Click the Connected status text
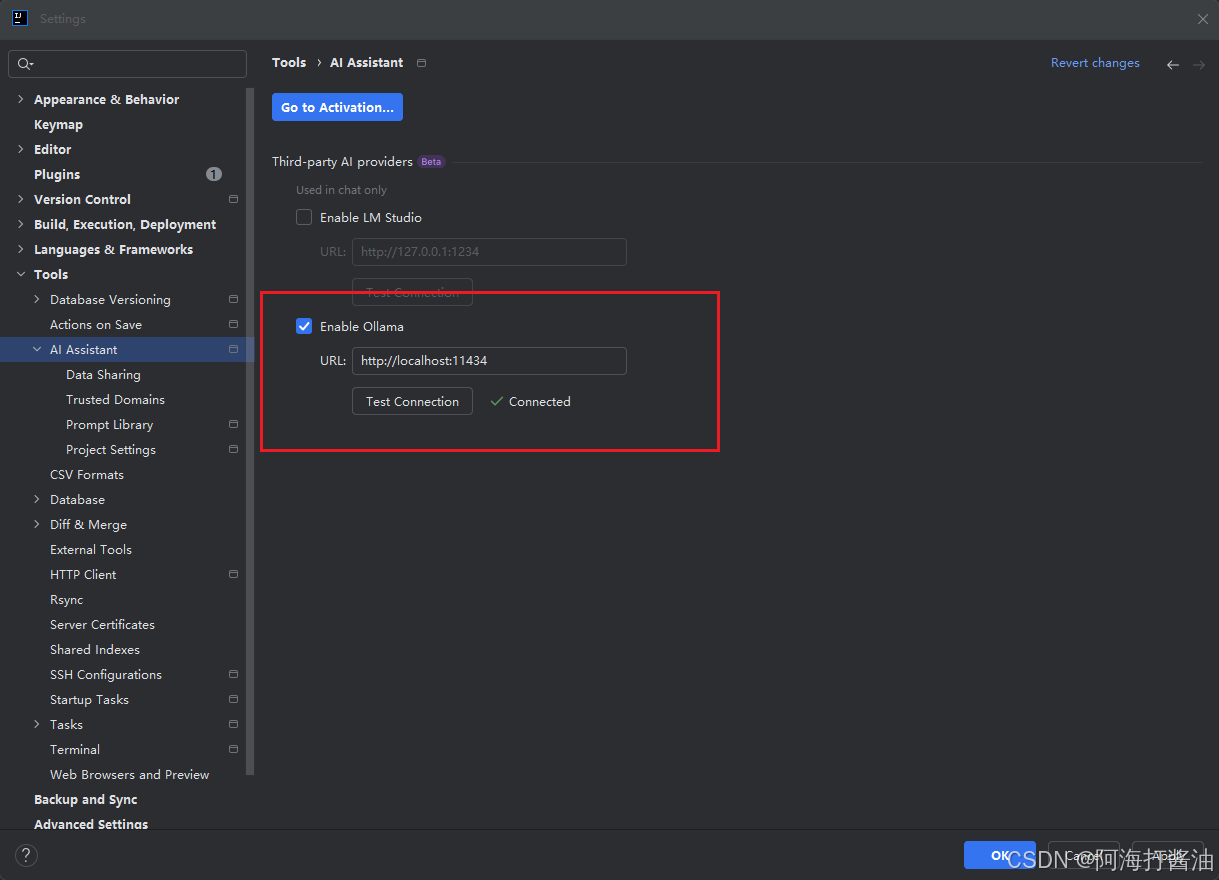Screen dimensions: 1219x880 pyautogui.click(x=540, y=401)
